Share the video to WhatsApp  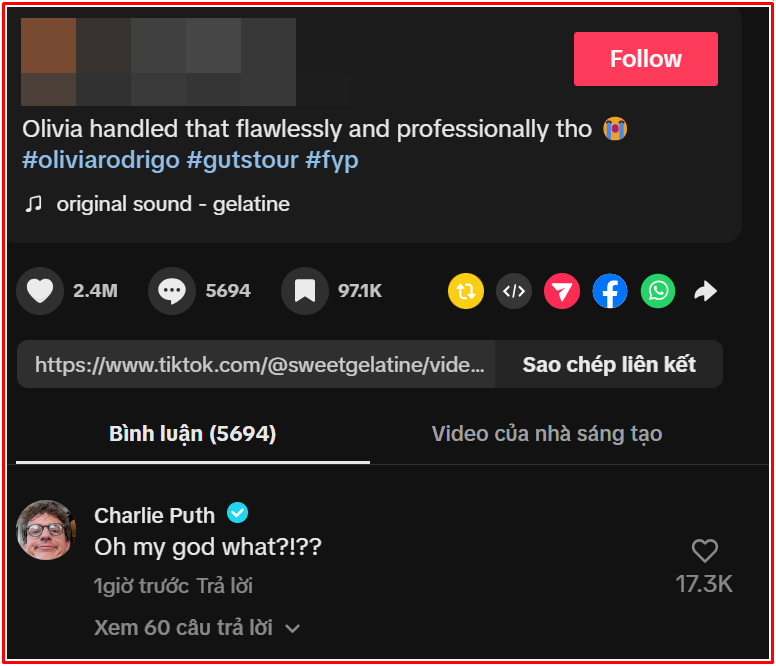(x=658, y=291)
